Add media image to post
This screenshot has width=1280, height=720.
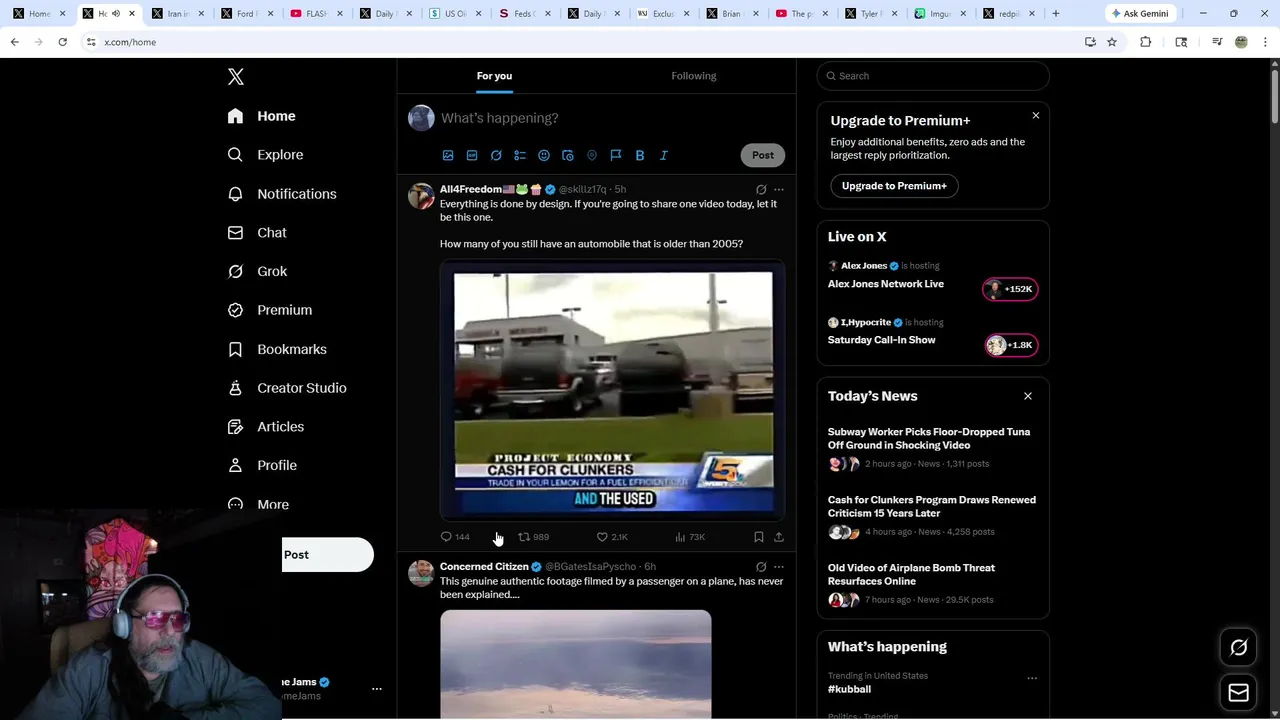coord(448,155)
